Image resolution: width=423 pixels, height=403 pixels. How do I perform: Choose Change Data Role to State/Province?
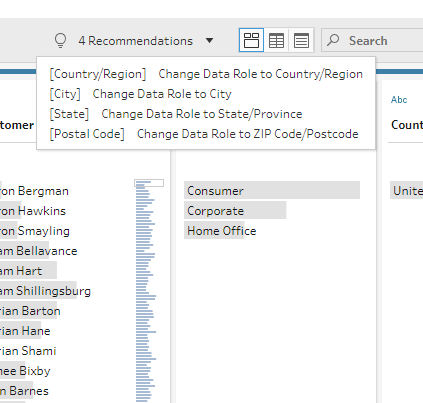pyautogui.click(x=202, y=114)
